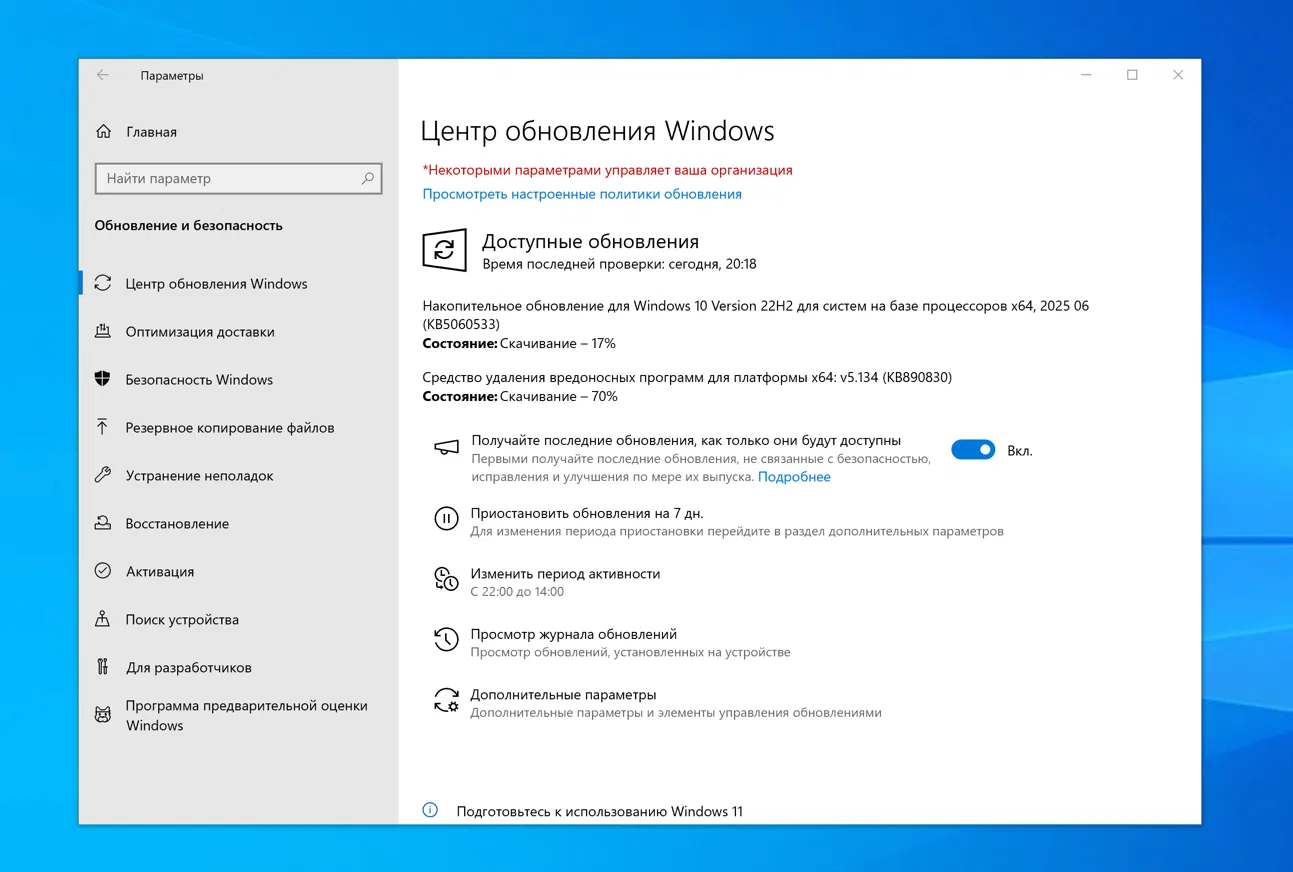This screenshot has height=872, width=1293.
Task: Click the last check time text 20:18
Action: (619, 264)
